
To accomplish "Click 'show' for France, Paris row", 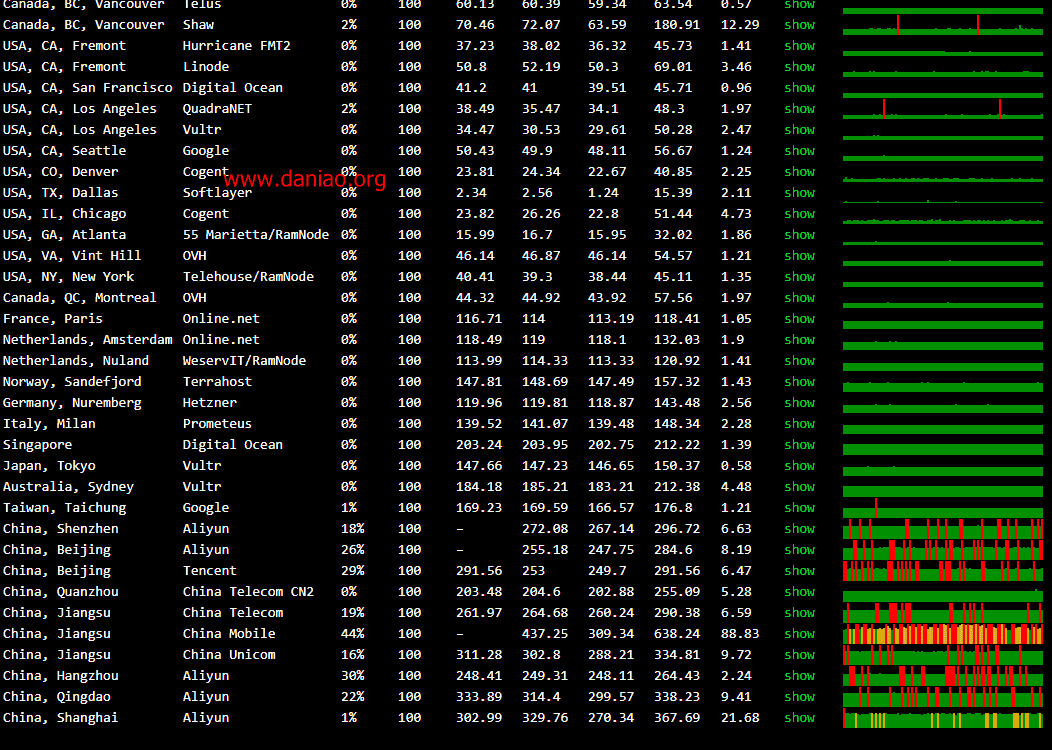I will coord(800,319).
